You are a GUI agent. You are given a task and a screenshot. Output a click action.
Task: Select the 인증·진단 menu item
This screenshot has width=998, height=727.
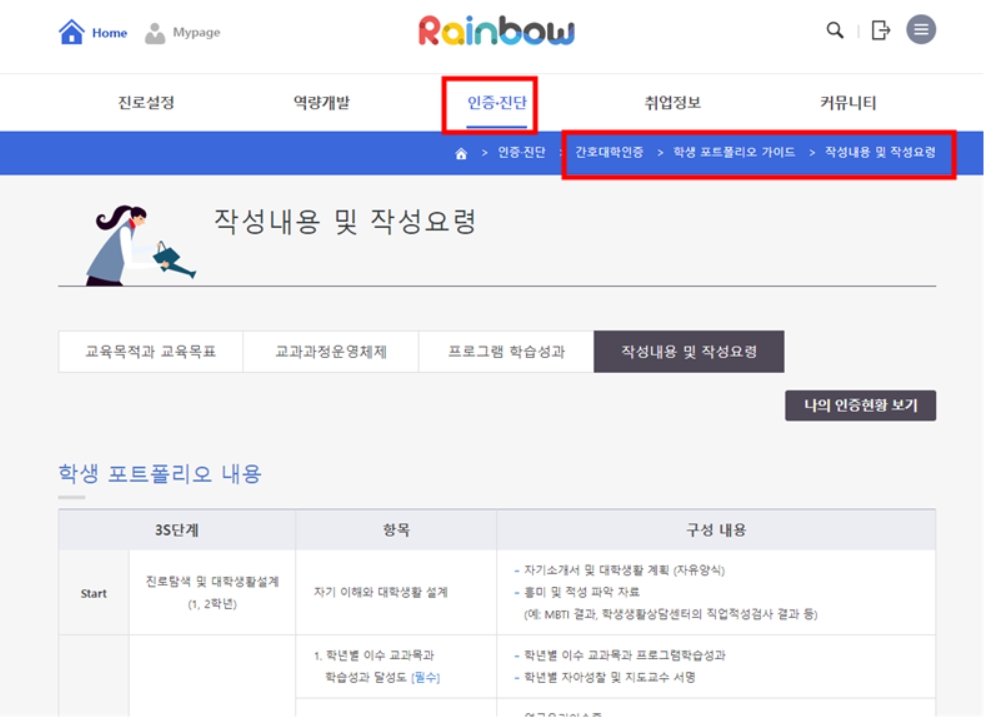[x=496, y=103]
